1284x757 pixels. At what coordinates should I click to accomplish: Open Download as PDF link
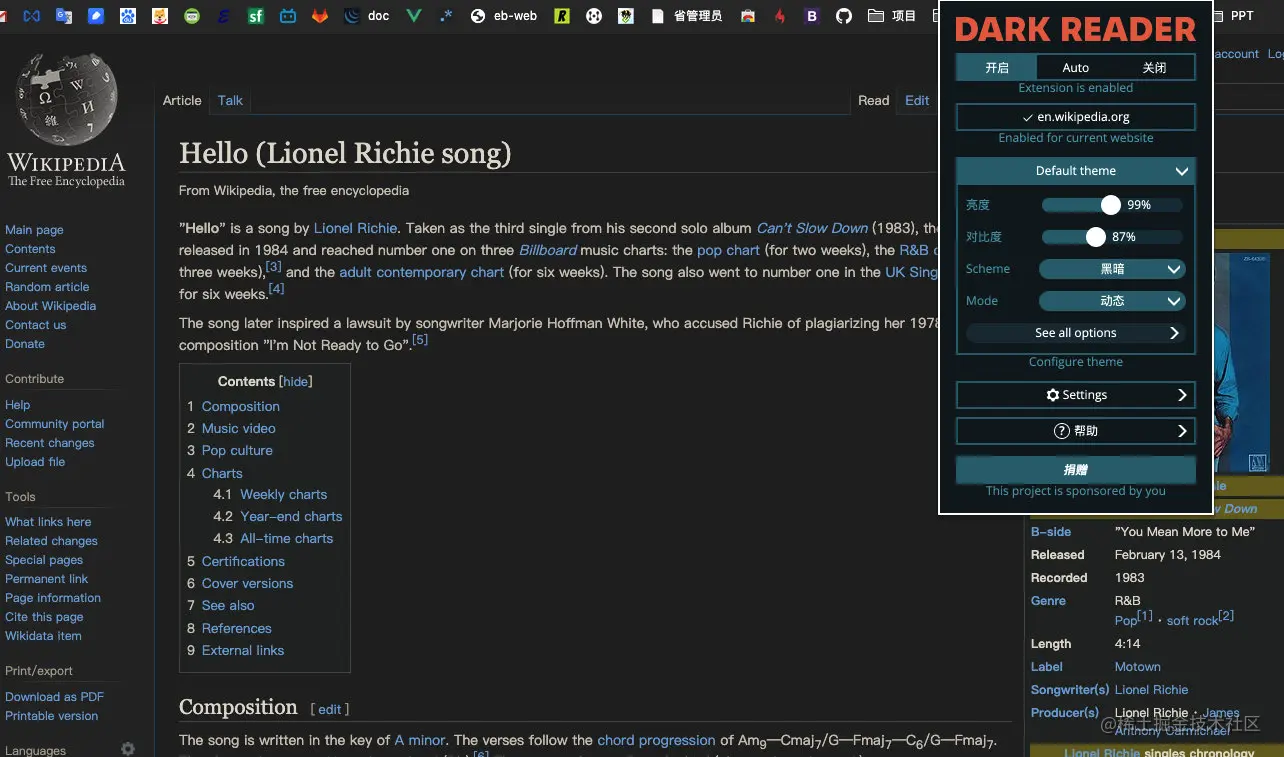[54, 697]
